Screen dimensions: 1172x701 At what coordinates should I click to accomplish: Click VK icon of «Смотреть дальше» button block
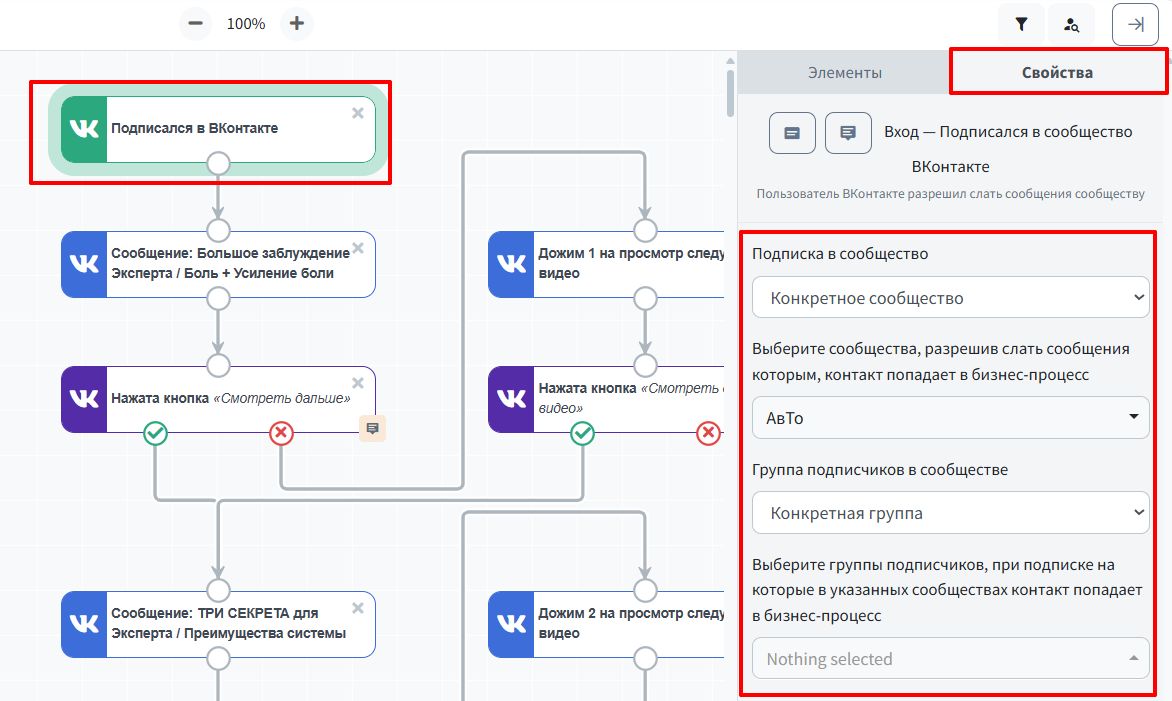click(84, 399)
